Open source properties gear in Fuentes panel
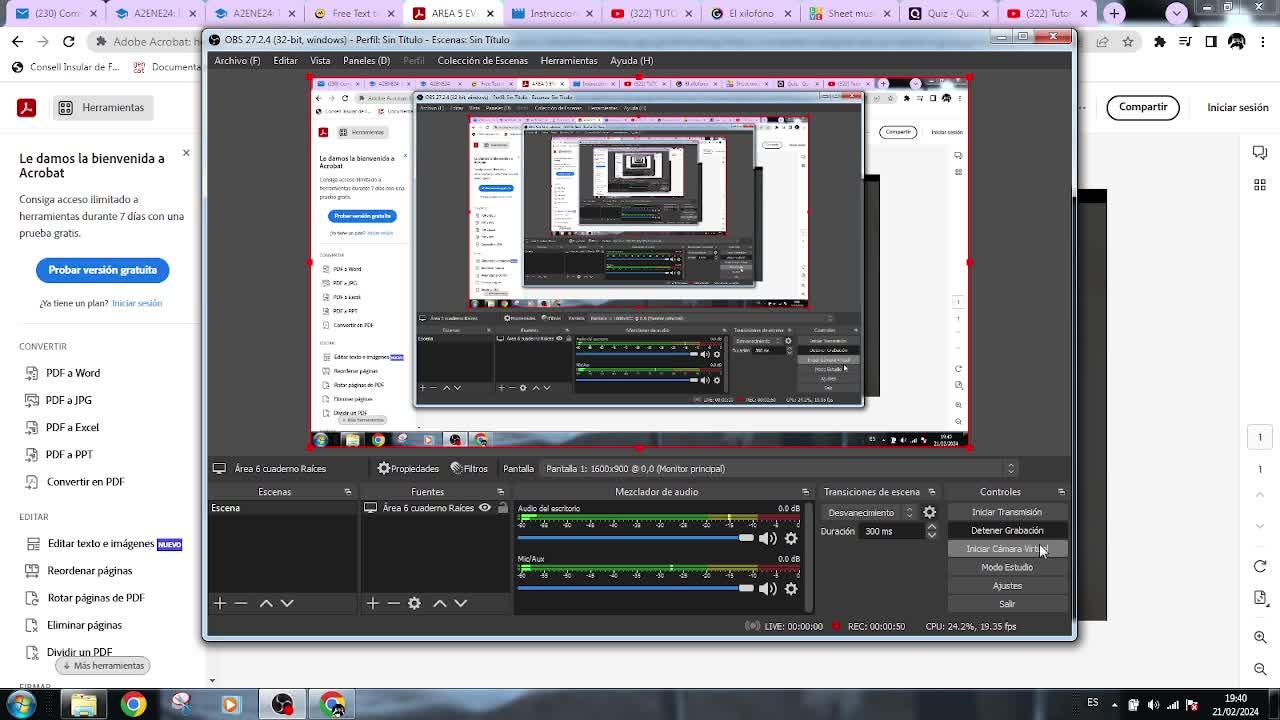Screen dimensions: 1280x720 [414, 603]
